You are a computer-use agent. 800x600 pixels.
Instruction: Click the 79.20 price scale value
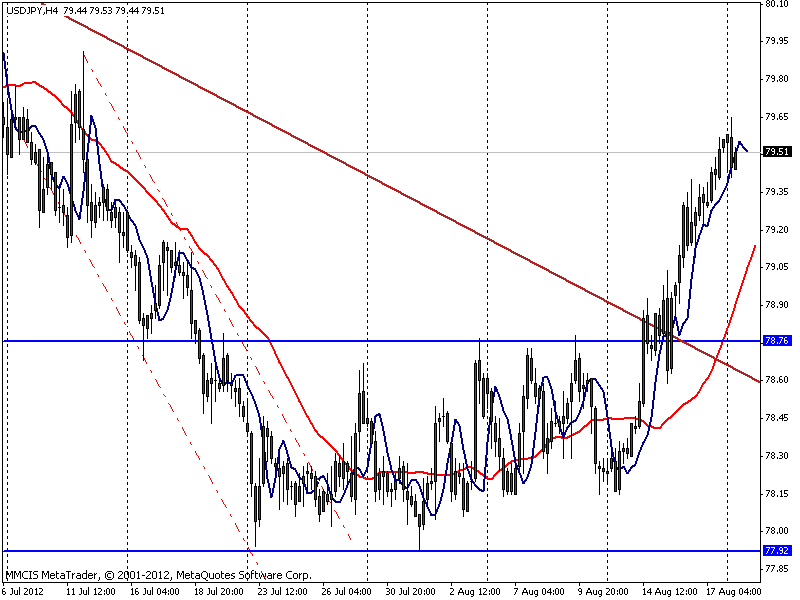[777, 230]
